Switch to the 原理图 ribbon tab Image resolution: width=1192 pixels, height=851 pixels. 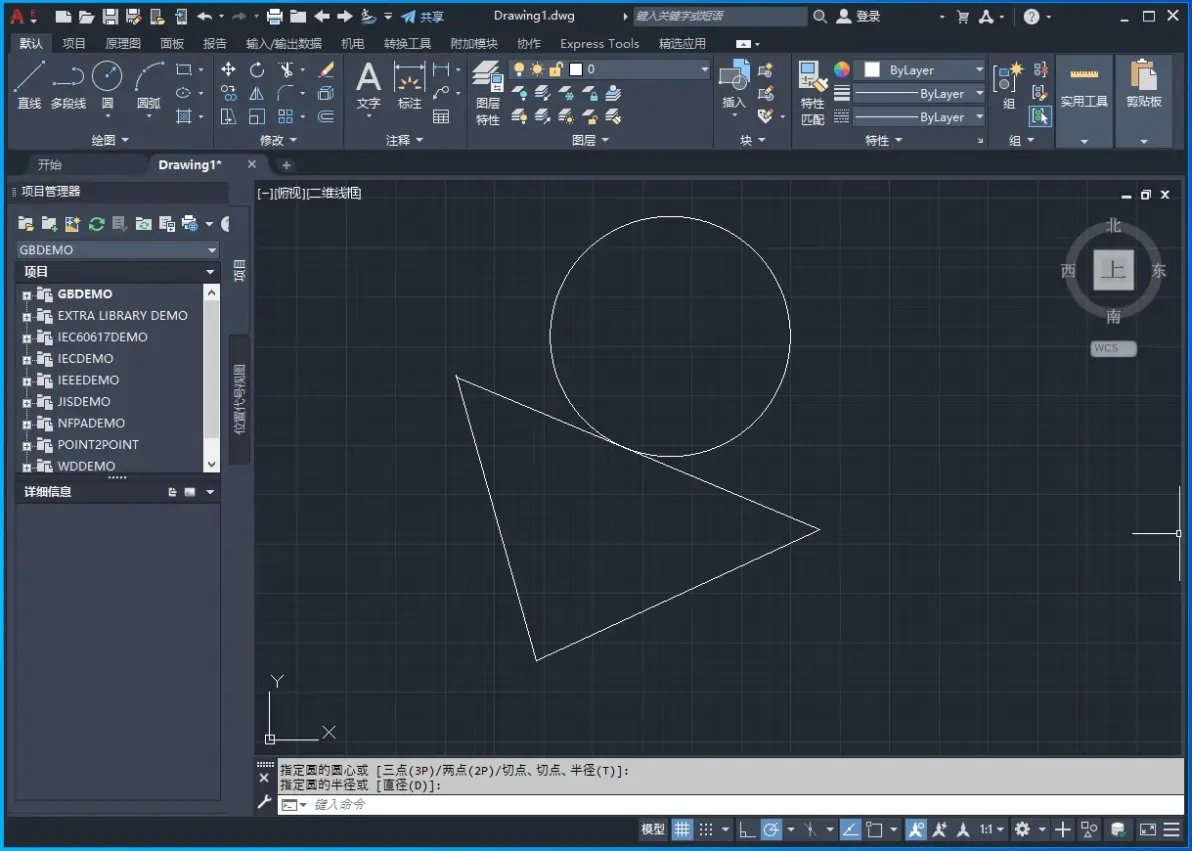click(122, 43)
